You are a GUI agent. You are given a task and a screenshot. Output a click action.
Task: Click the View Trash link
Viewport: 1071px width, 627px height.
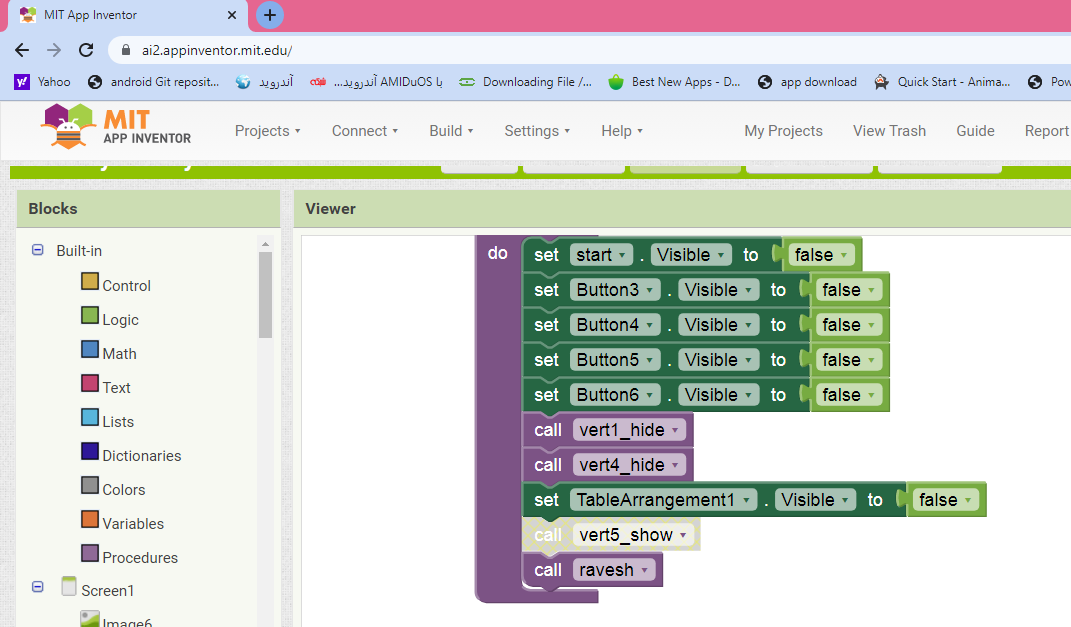(889, 131)
